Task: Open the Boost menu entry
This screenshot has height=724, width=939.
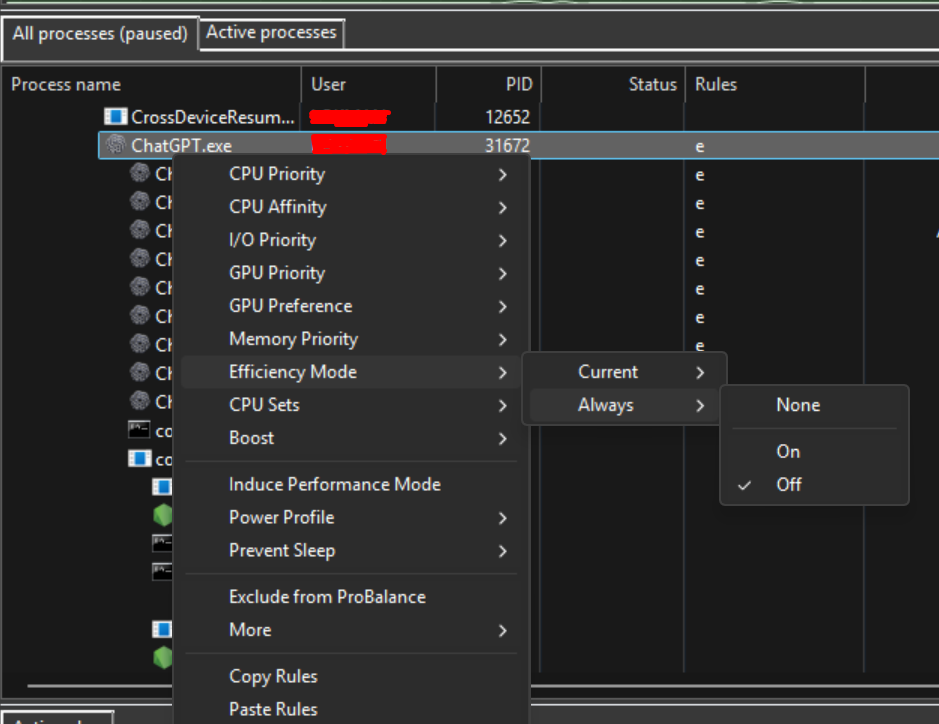Action: click(351, 438)
